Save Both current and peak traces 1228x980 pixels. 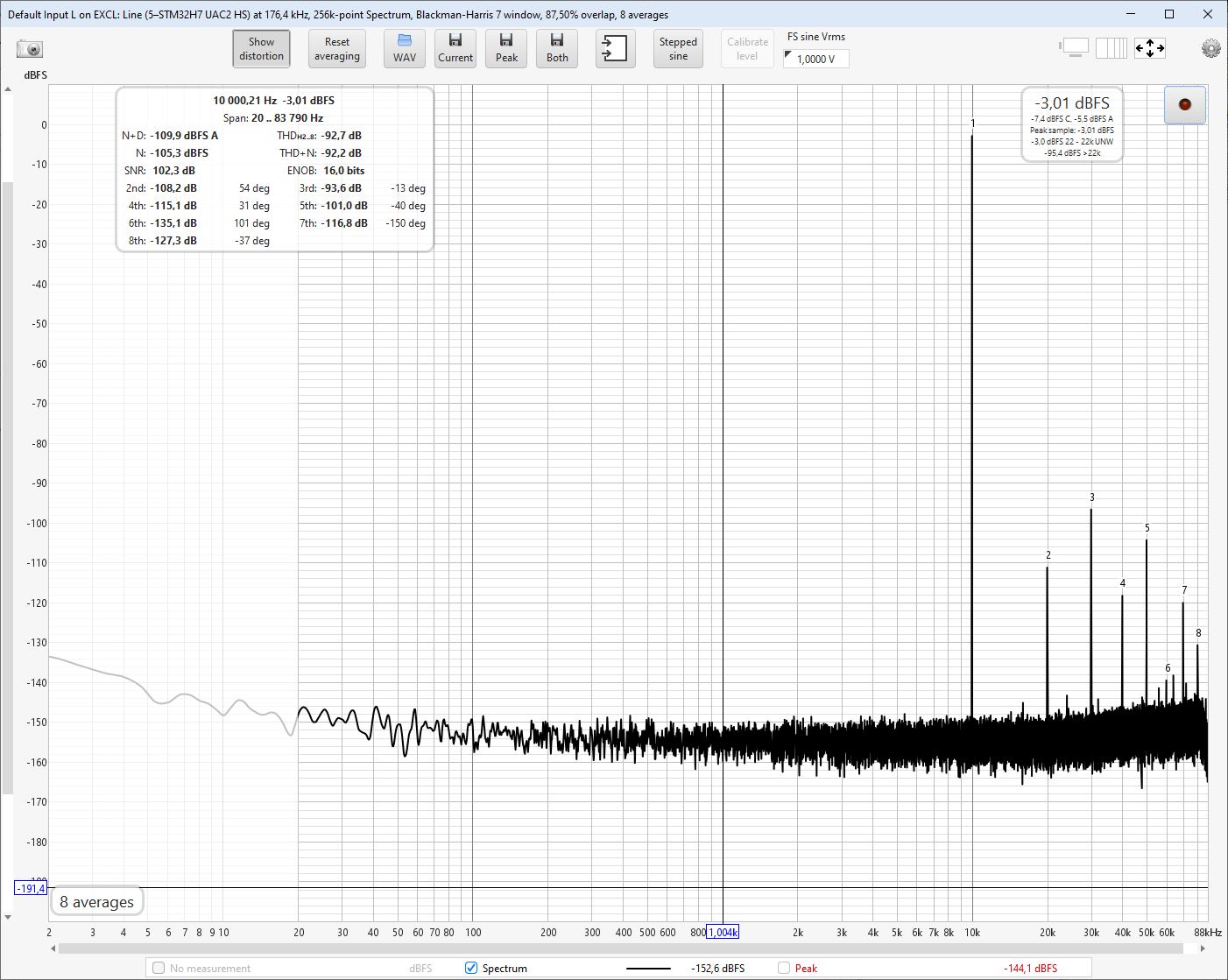(557, 49)
